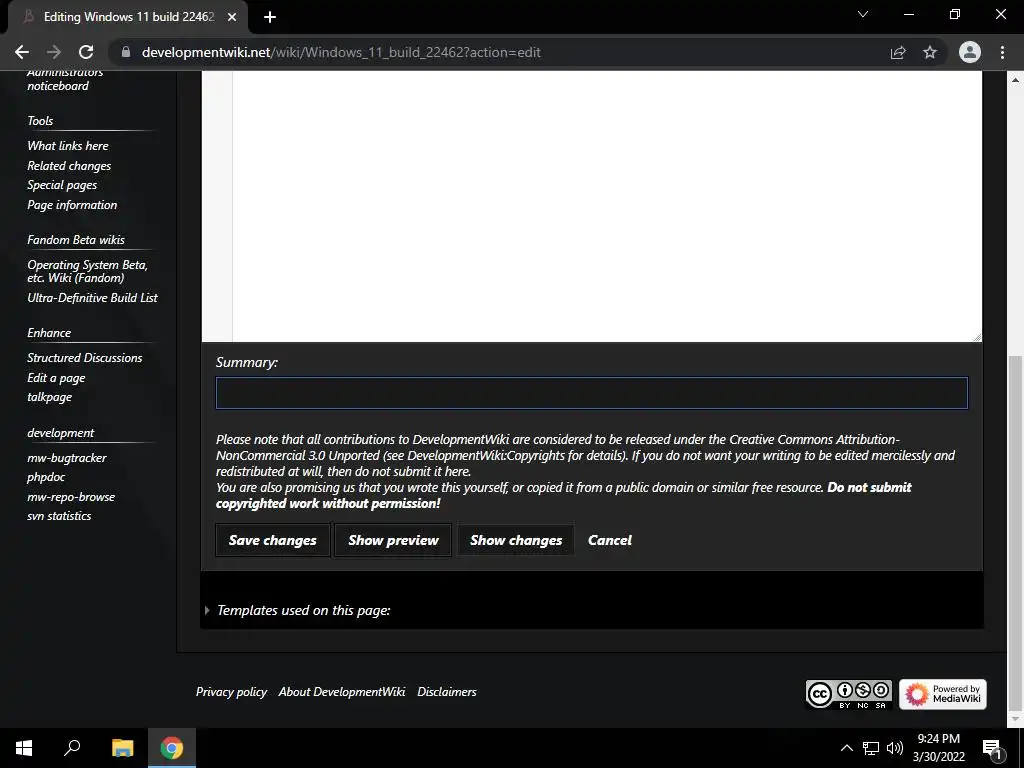Bookmark this page with the star icon

pos(930,52)
